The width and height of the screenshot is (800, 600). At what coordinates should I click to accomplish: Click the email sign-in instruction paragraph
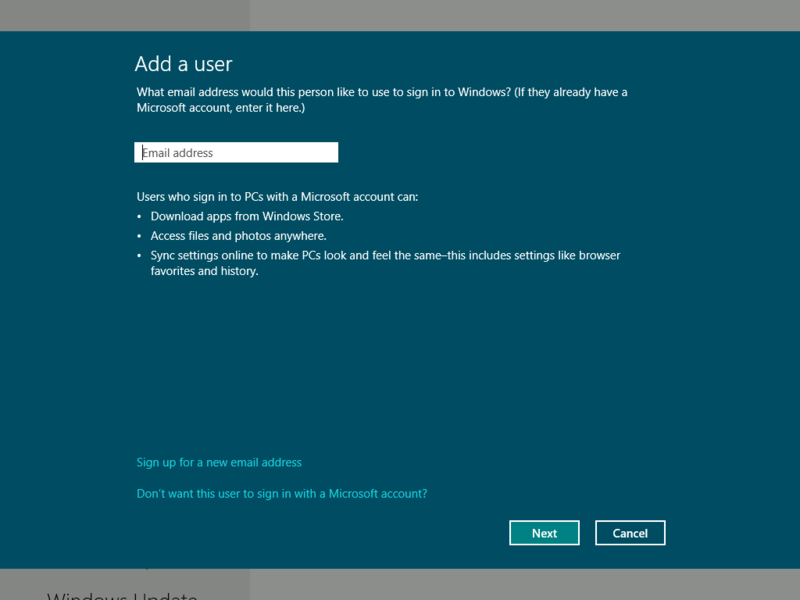[x=382, y=99]
